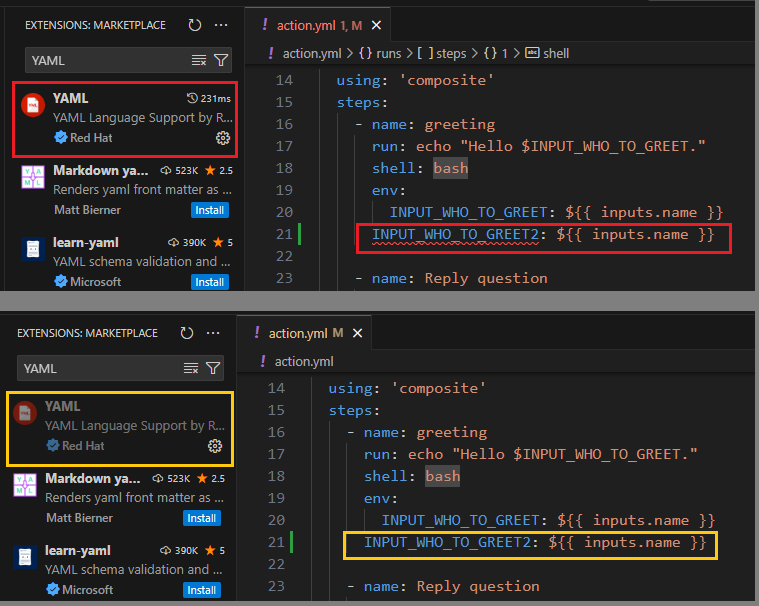759x606 pixels.
Task: Click action.yml in the bottom breadcrumb
Action: tap(304, 362)
